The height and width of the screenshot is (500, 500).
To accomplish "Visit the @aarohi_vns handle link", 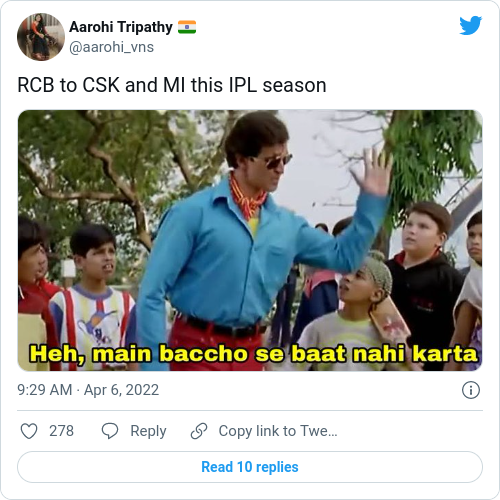I will pyautogui.click(x=111, y=47).
